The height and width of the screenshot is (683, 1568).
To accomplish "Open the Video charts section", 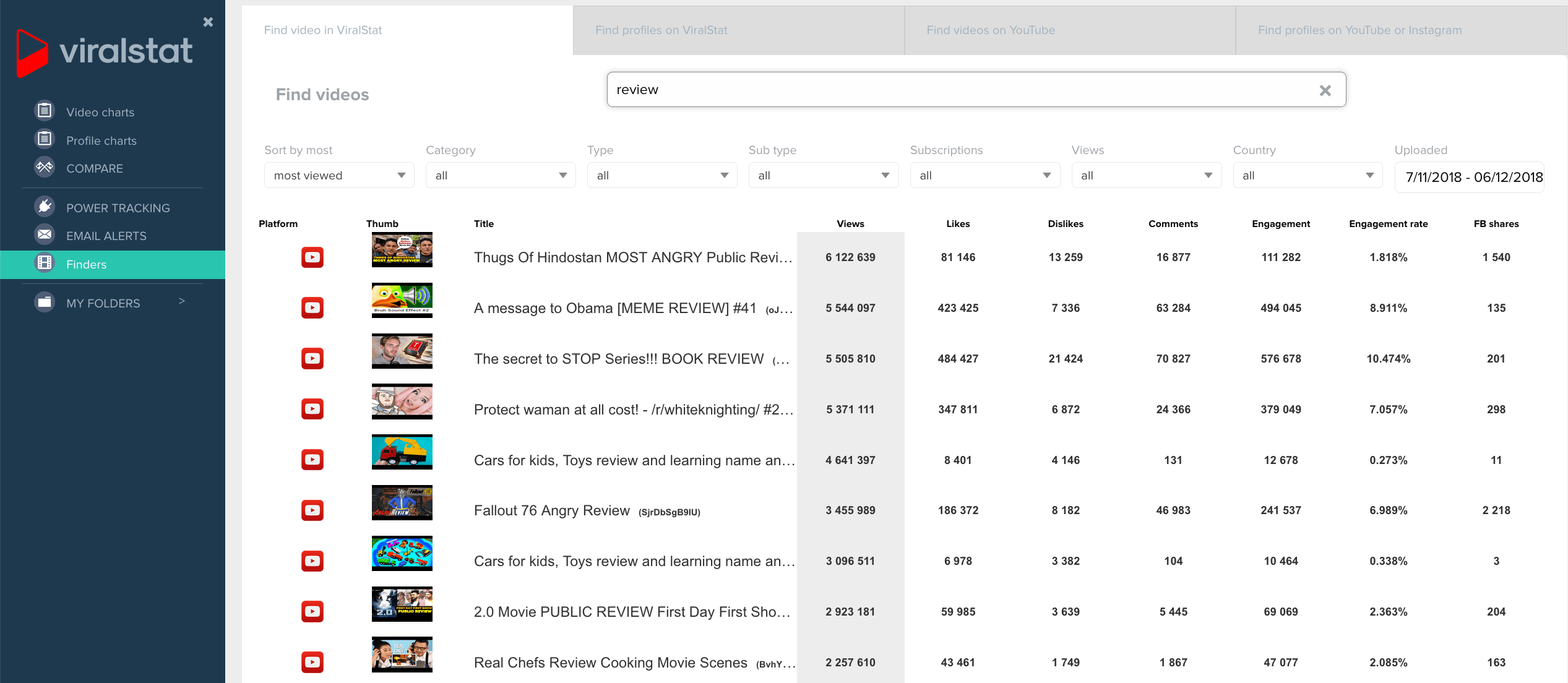I will (100, 112).
